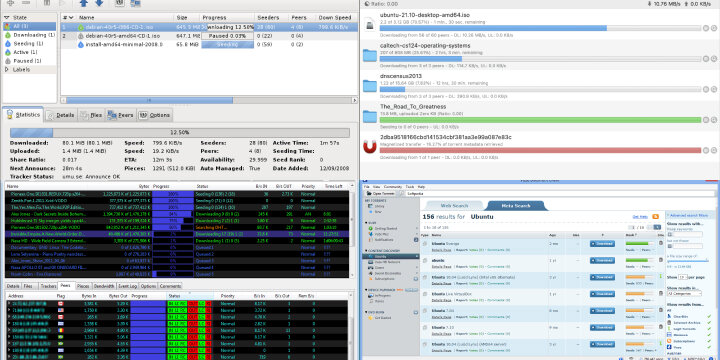Collapse the DEVICE PLAYBACK section in Vuze

[366, 290]
